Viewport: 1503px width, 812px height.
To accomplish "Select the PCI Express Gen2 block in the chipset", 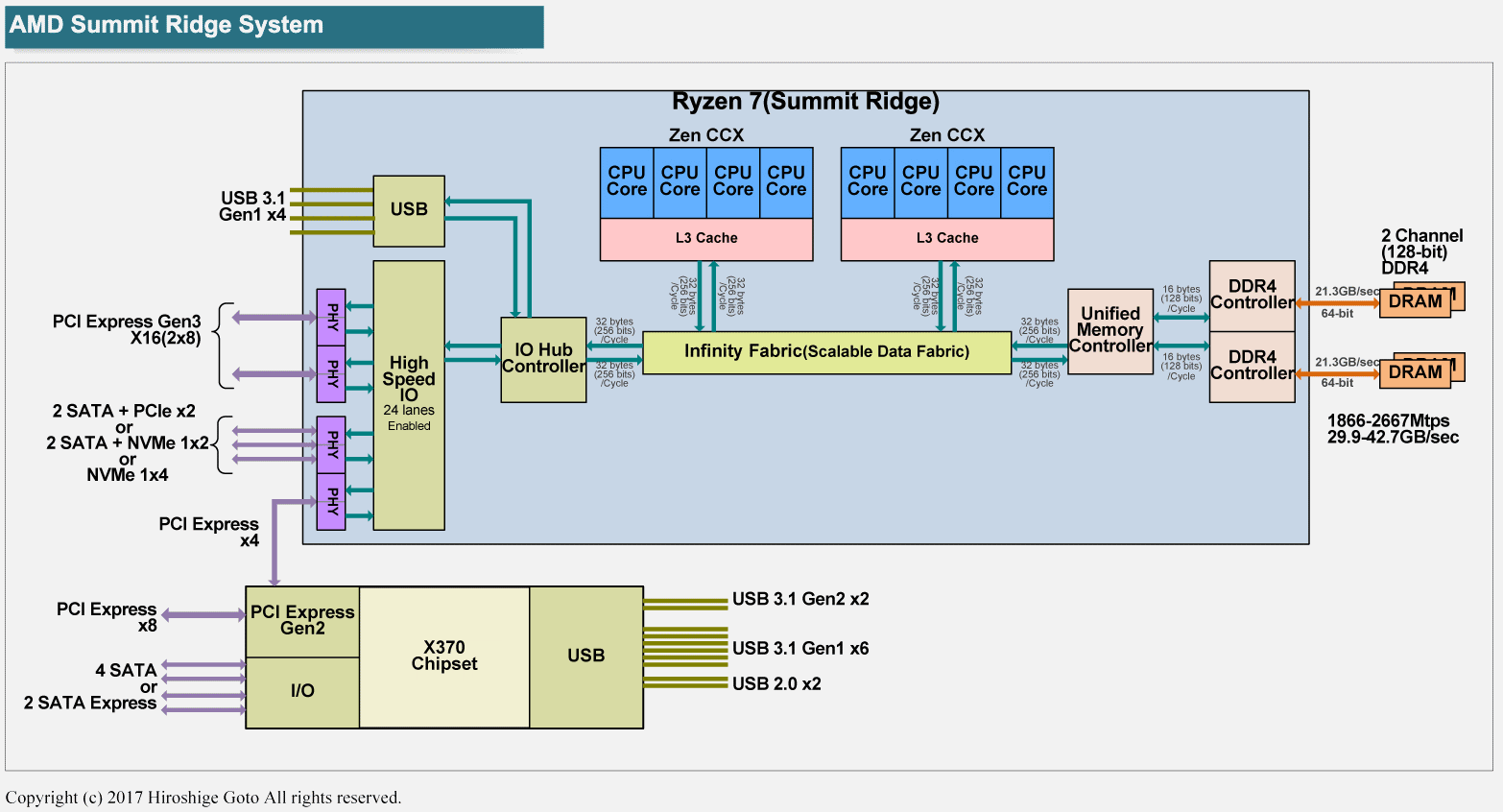I will point(302,622).
